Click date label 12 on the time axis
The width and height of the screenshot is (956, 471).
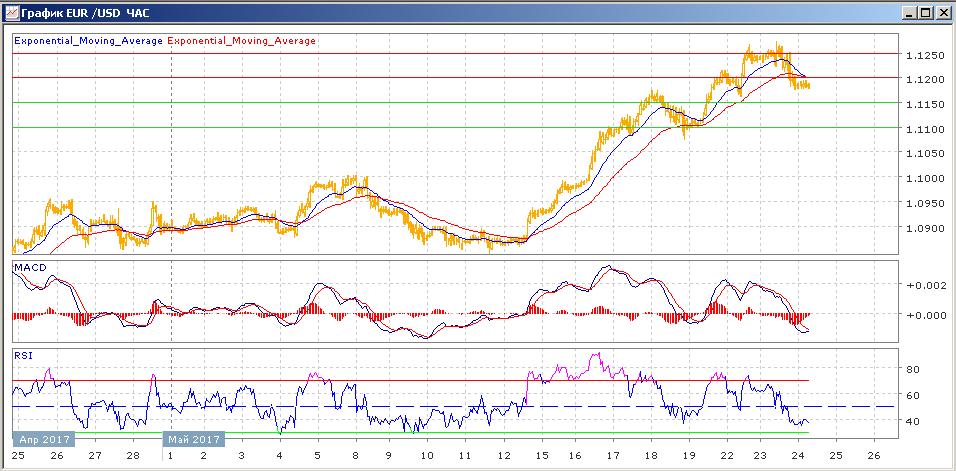tap(504, 455)
